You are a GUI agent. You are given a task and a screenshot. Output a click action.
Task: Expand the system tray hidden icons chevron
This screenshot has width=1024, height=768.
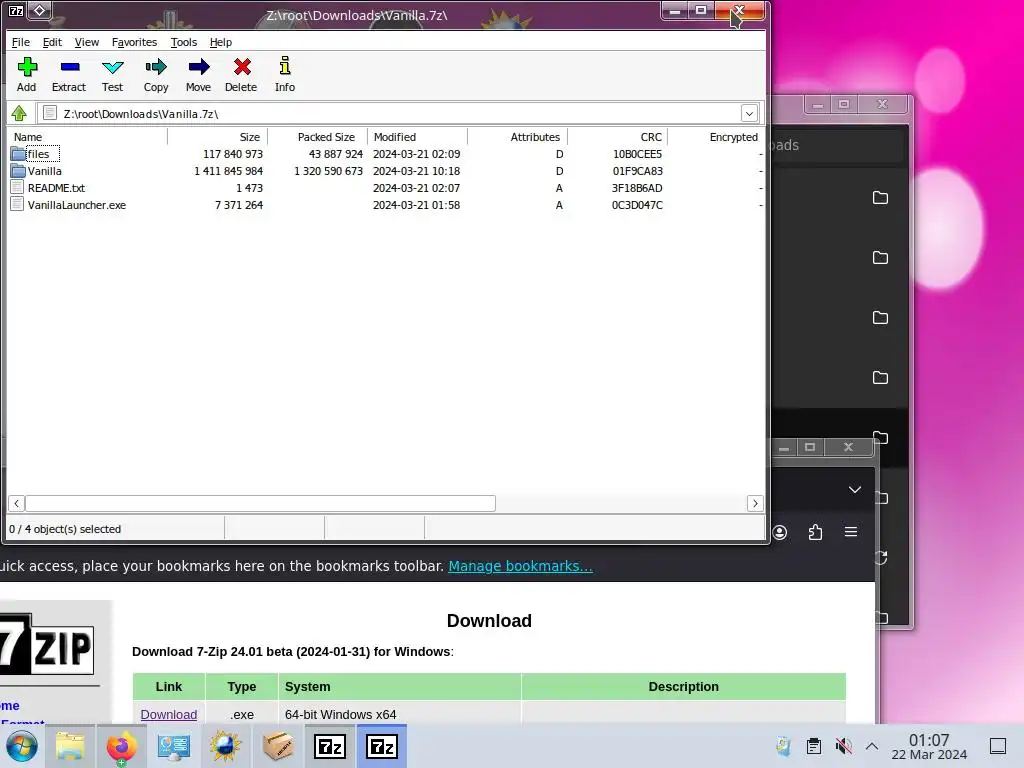872,746
